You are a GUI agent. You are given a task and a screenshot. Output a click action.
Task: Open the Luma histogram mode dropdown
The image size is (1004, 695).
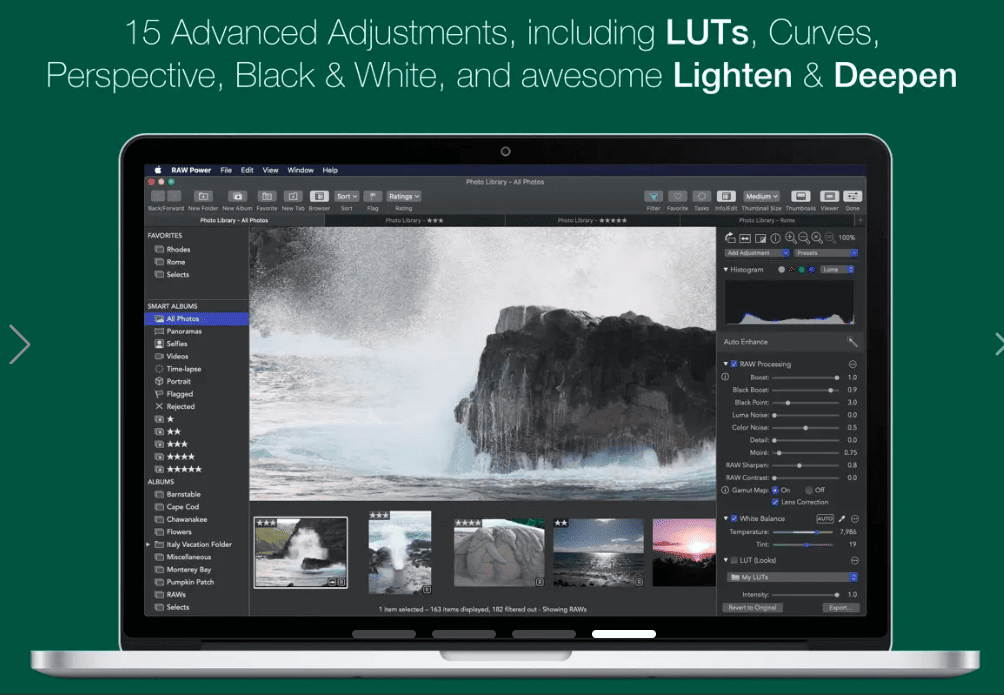click(838, 270)
